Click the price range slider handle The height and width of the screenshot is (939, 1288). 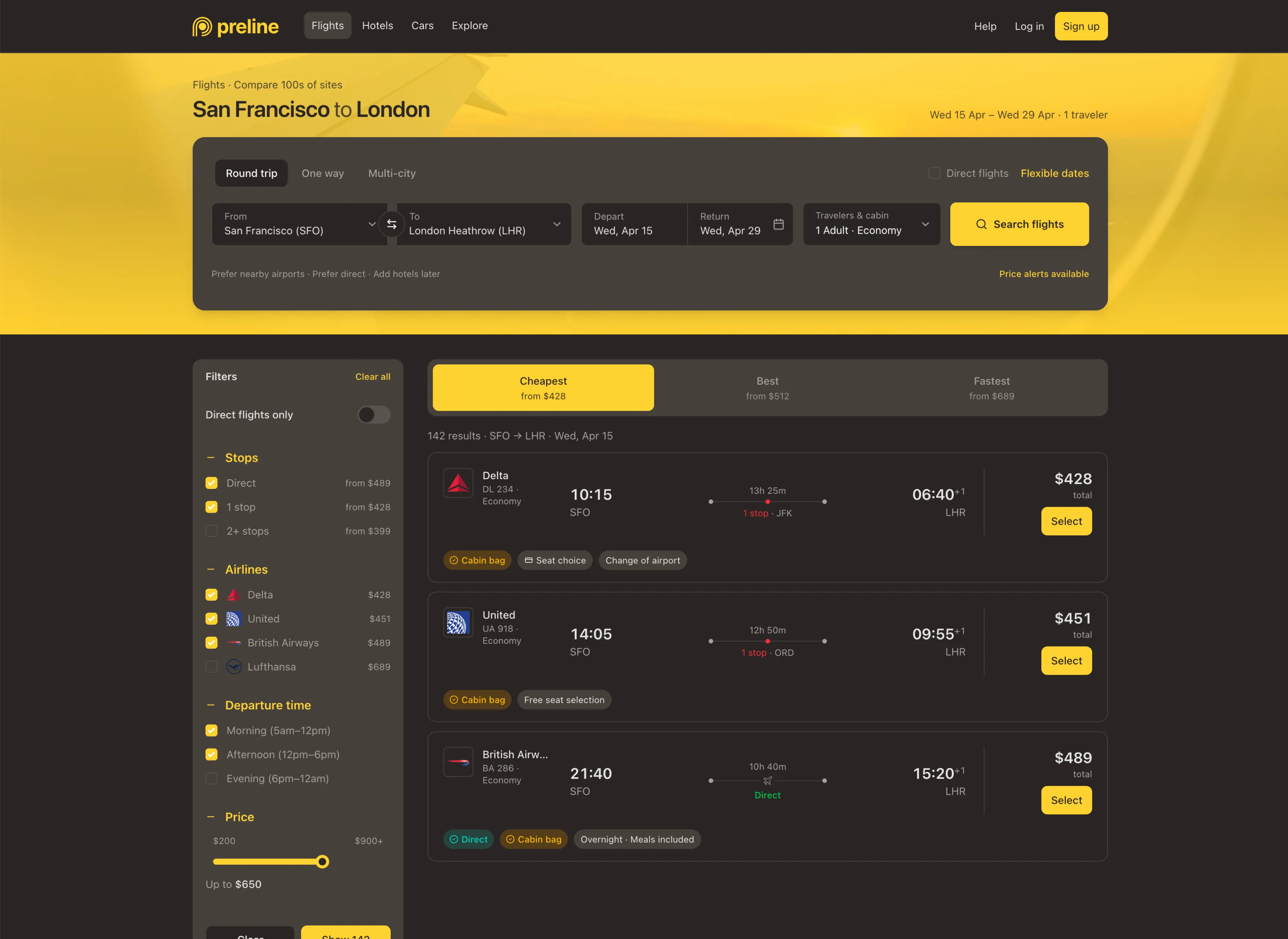pos(322,862)
